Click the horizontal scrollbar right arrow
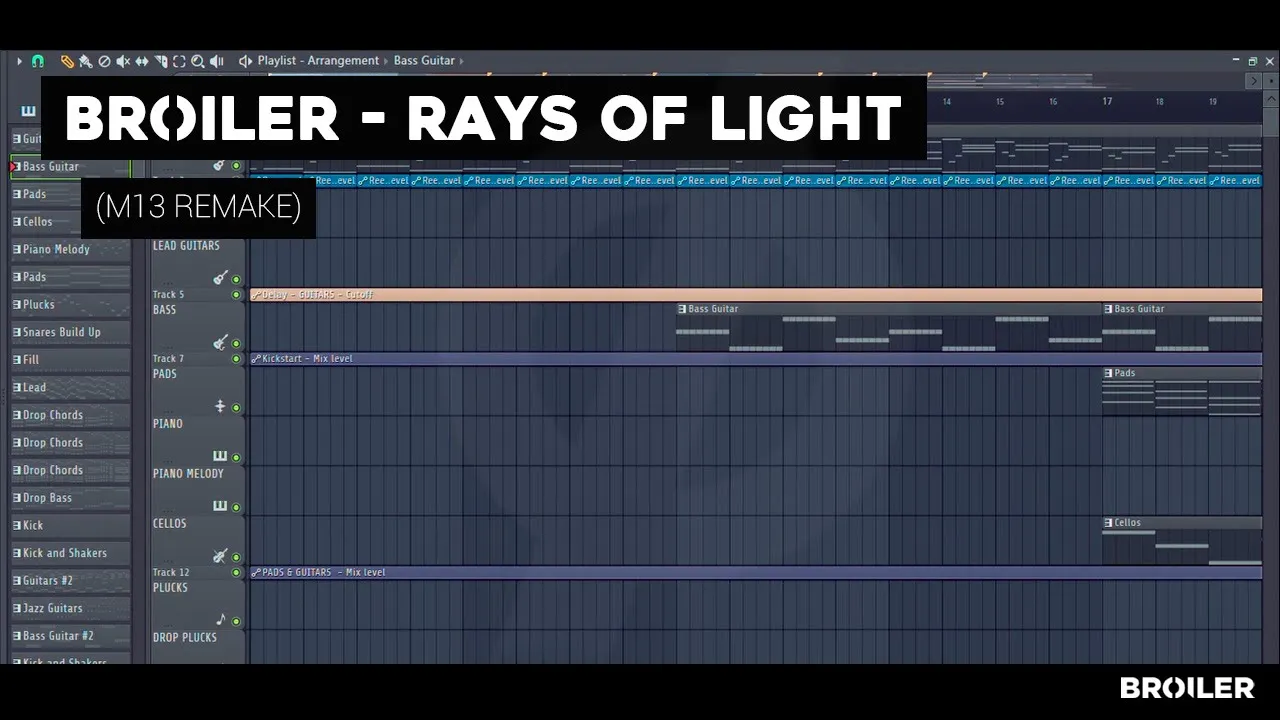 [1254, 81]
